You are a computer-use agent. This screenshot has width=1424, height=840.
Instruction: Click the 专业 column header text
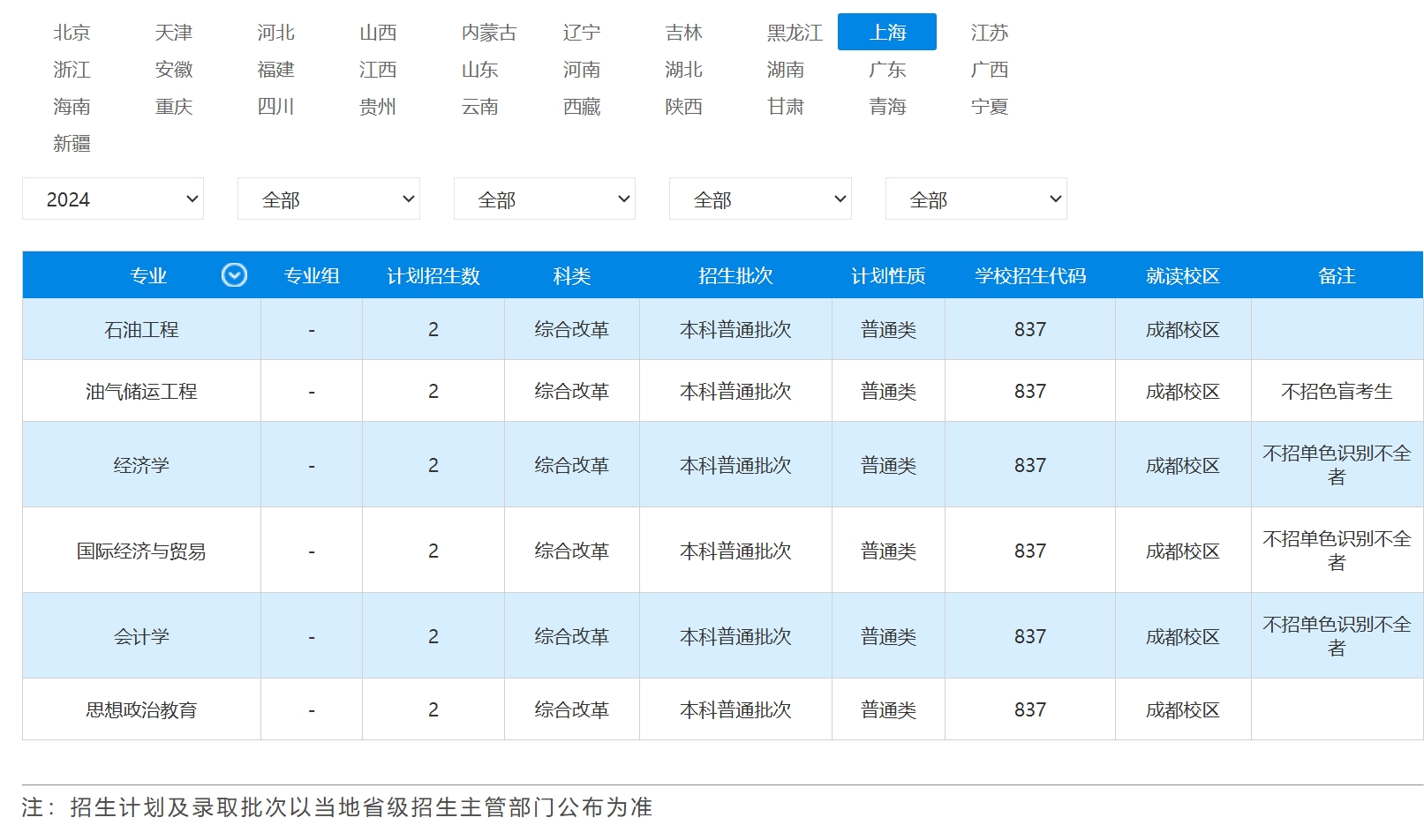(148, 276)
